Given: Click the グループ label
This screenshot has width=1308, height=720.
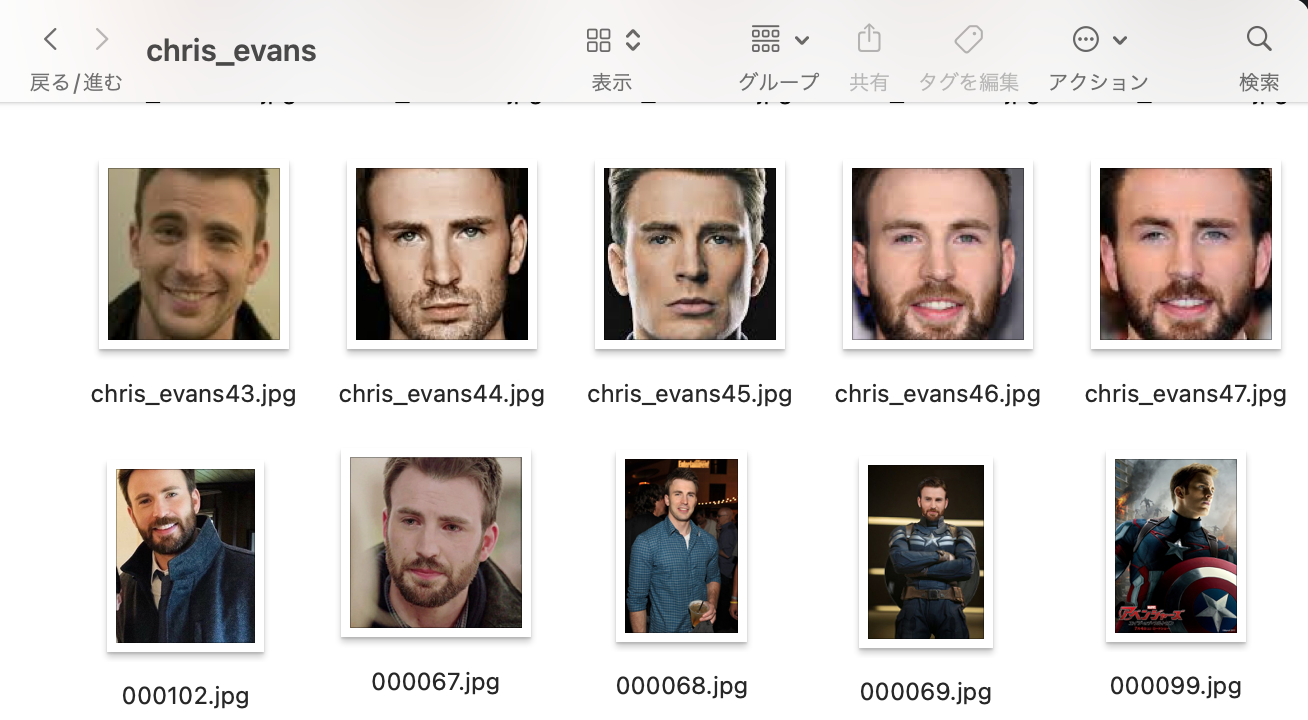Looking at the screenshot, I should coord(779,83).
